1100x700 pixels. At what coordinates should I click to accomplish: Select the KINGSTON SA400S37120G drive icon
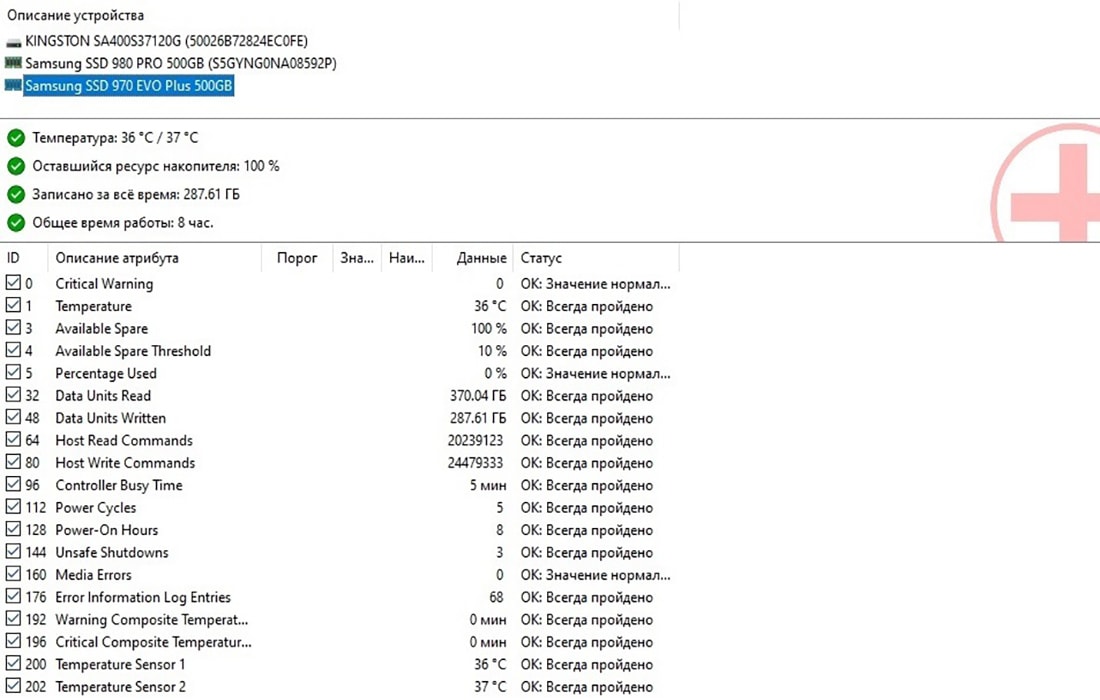13,42
